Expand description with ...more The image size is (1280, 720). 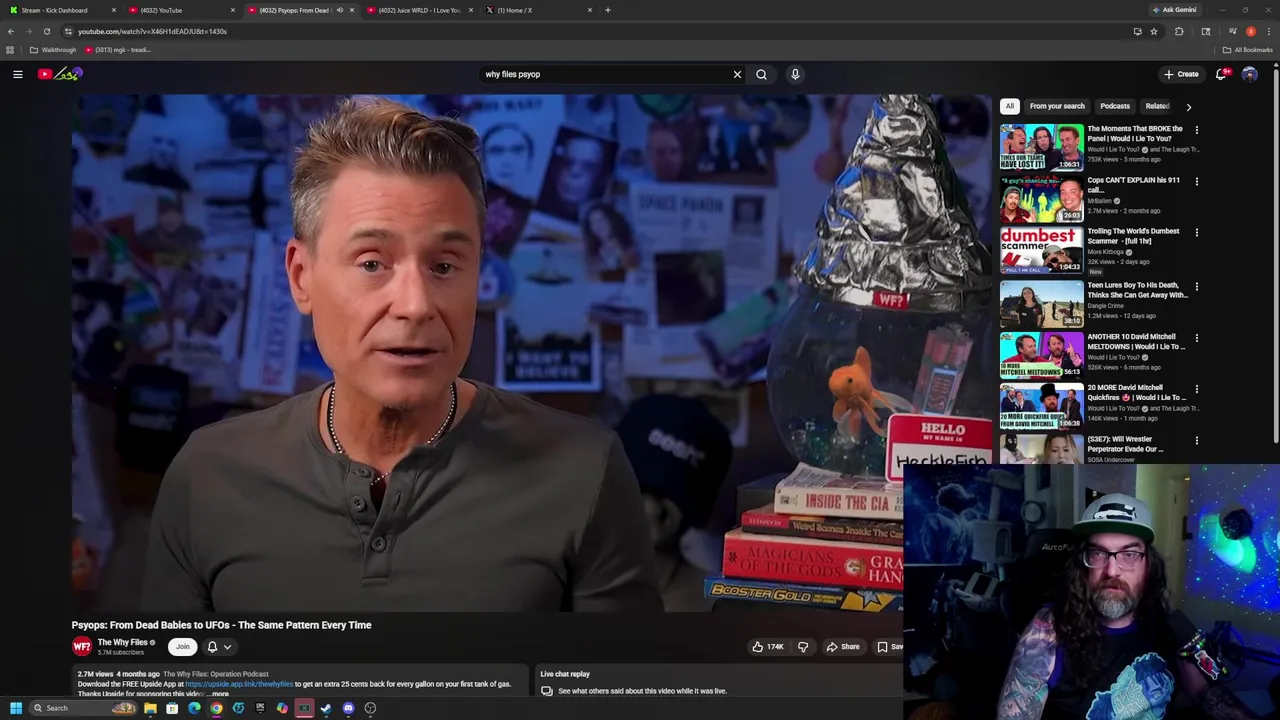click(x=219, y=694)
